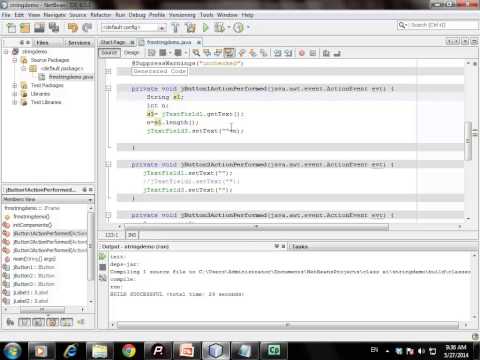Viewport: 480px width, 360px height.
Task: Open the Debug menu
Action: pos(137,15)
